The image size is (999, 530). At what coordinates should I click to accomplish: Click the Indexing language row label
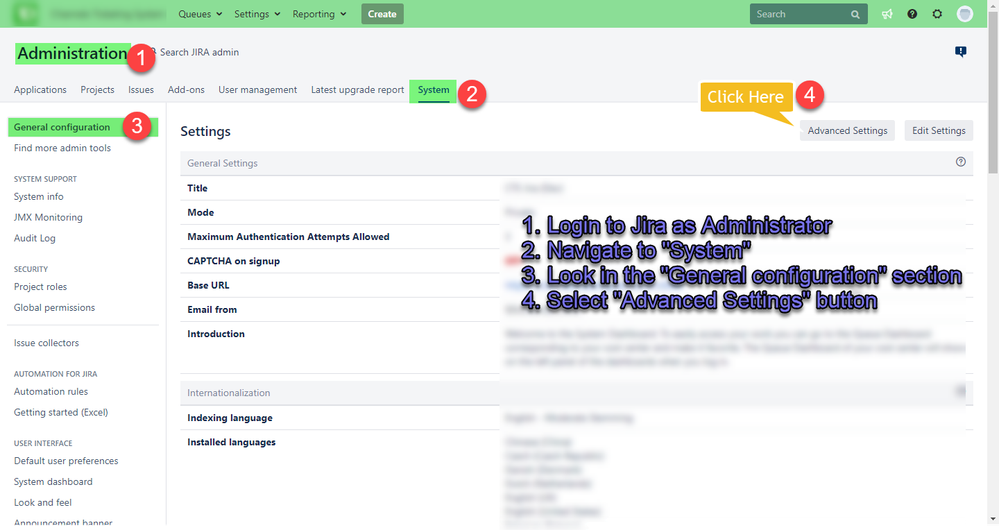pyautogui.click(x=230, y=418)
